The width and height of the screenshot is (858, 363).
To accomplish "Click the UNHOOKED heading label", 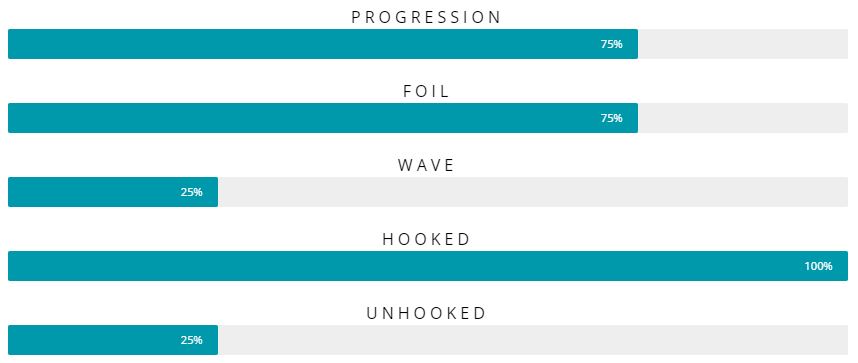I will pos(426,313).
